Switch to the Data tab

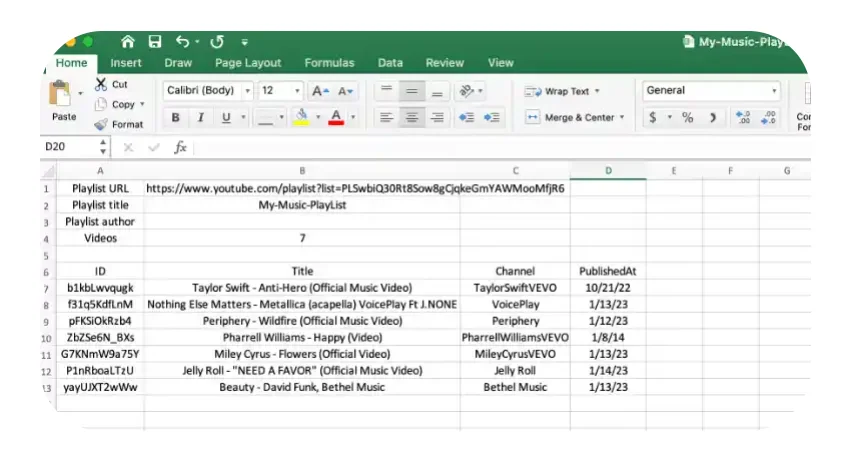tap(390, 63)
